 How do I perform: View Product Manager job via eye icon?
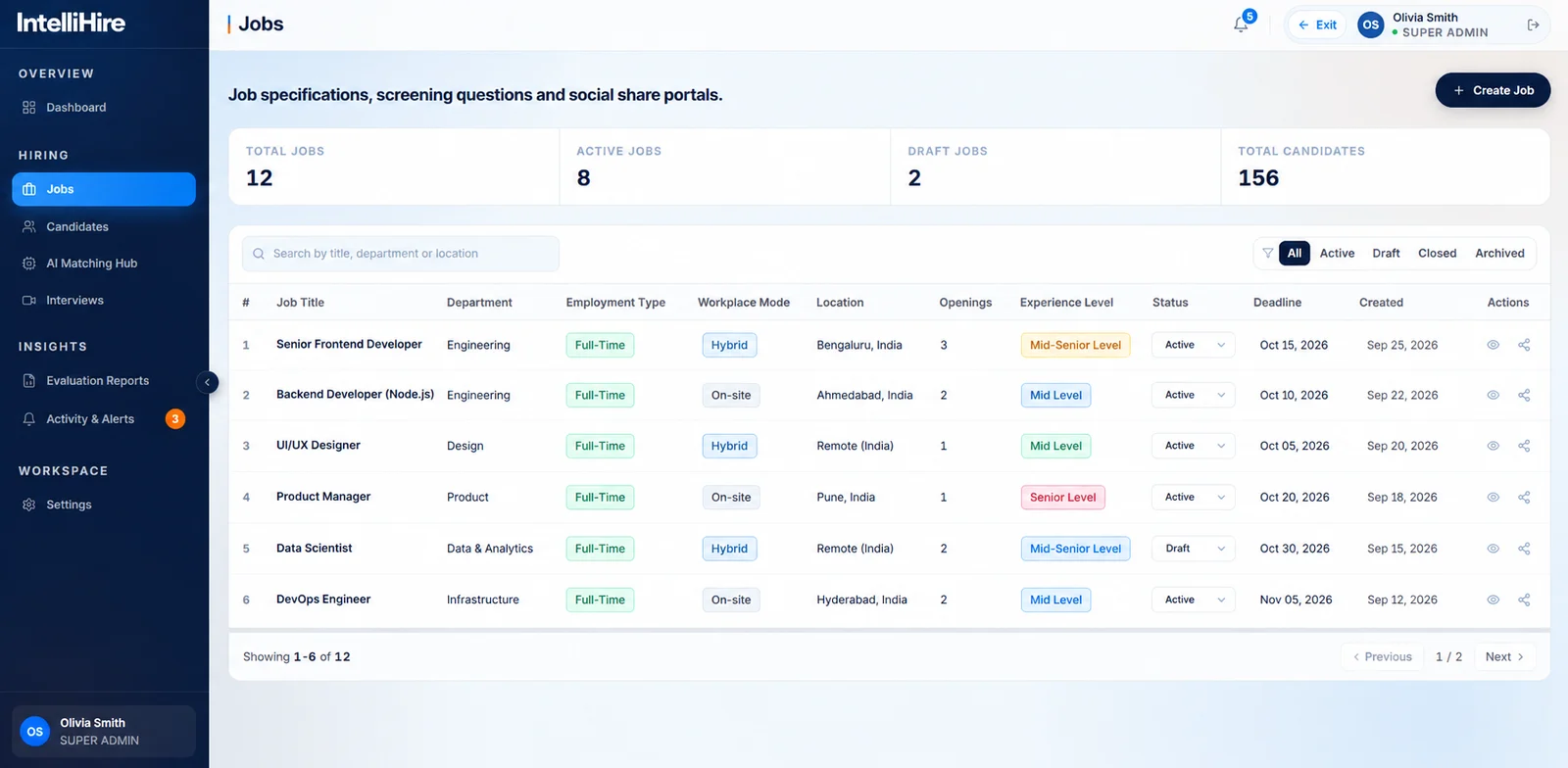[1493, 498]
